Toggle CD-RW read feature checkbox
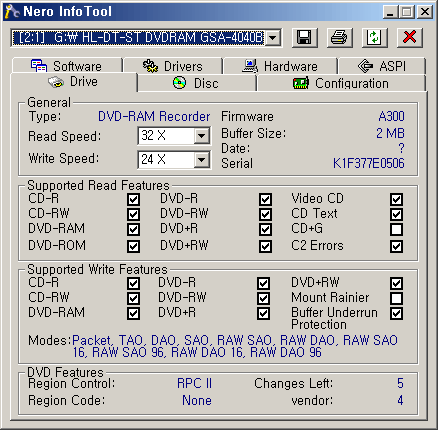 133,214
